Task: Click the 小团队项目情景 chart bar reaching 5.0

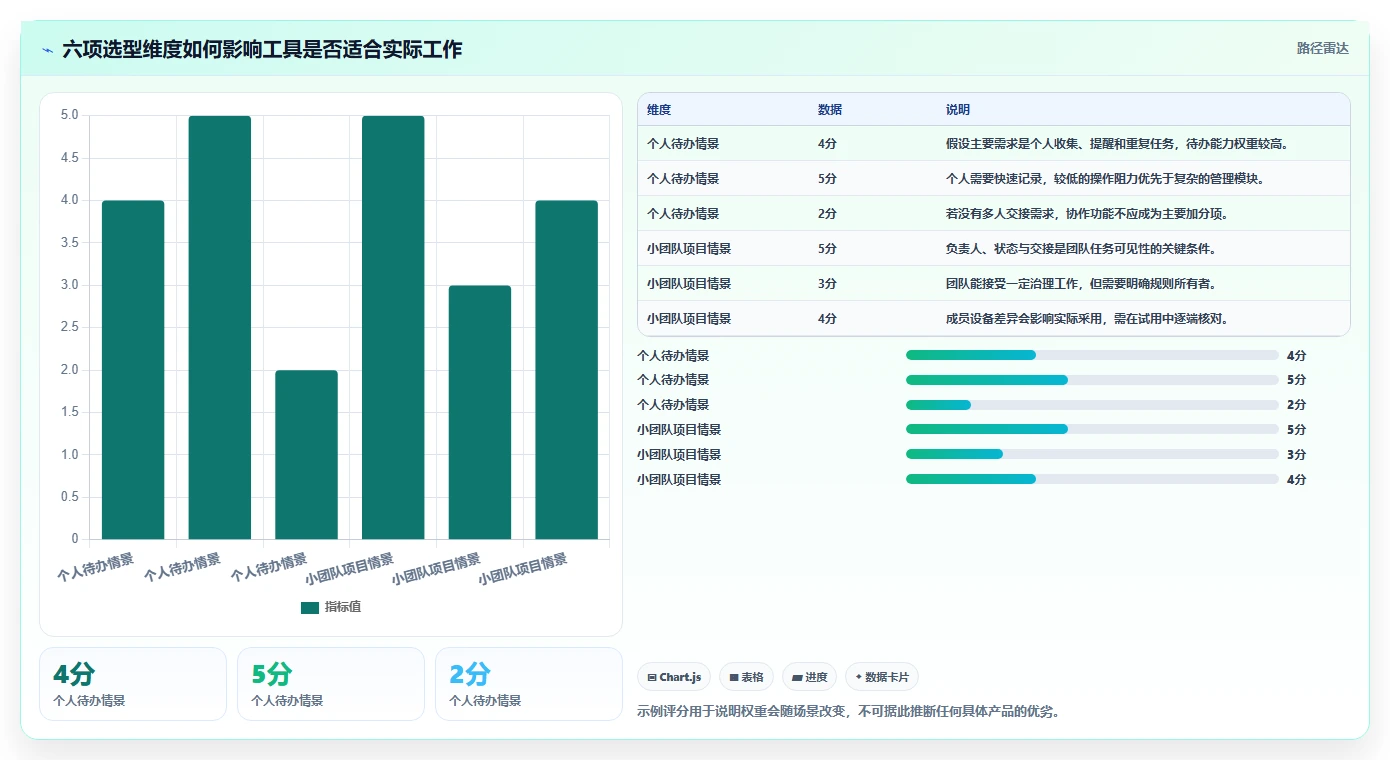Action: (x=393, y=327)
